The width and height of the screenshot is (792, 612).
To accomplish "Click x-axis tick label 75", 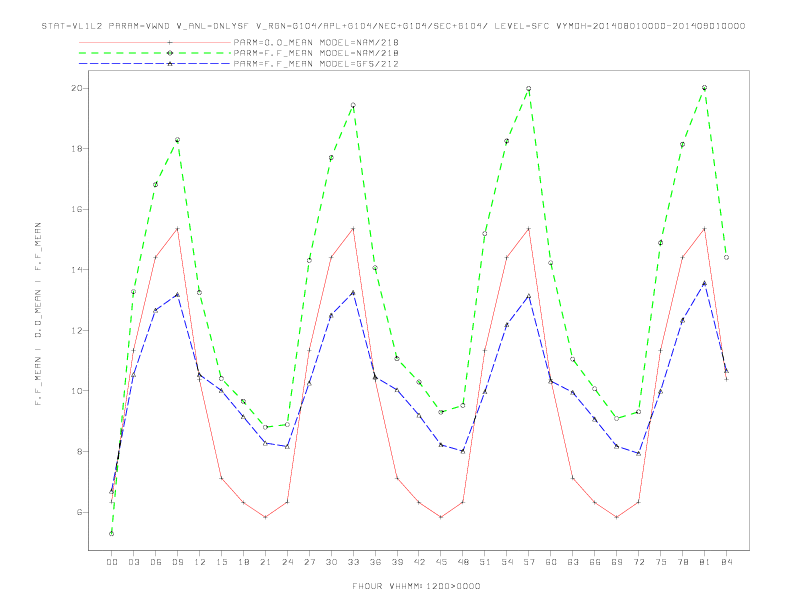I will point(661,562).
